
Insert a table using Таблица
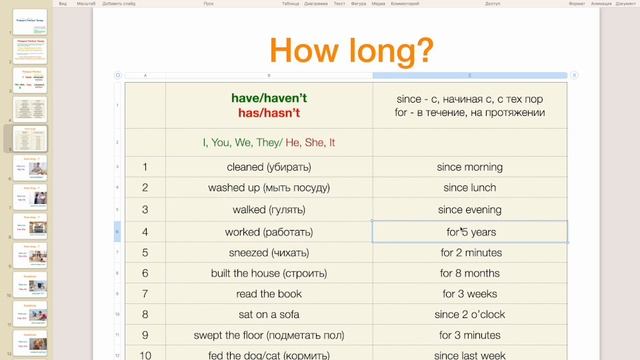(290, 3)
